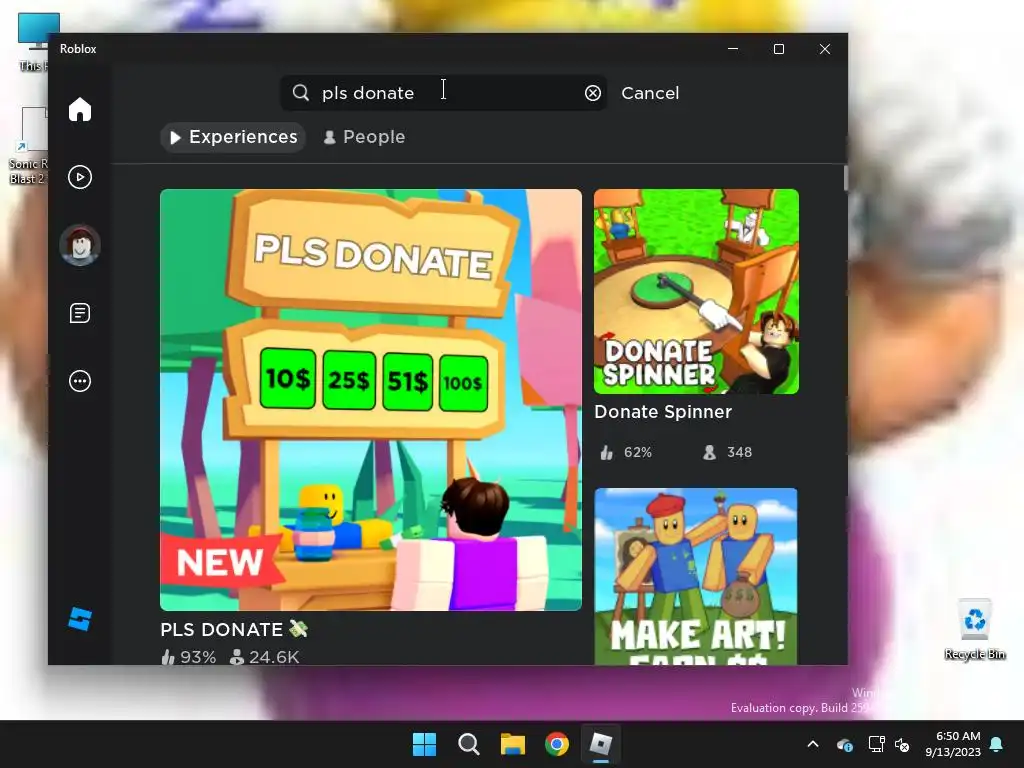Image resolution: width=1024 pixels, height=768 pixels.
Task: Click Roblox icon on taskbar
Action: pyautogui.click(x=600, y=744)
